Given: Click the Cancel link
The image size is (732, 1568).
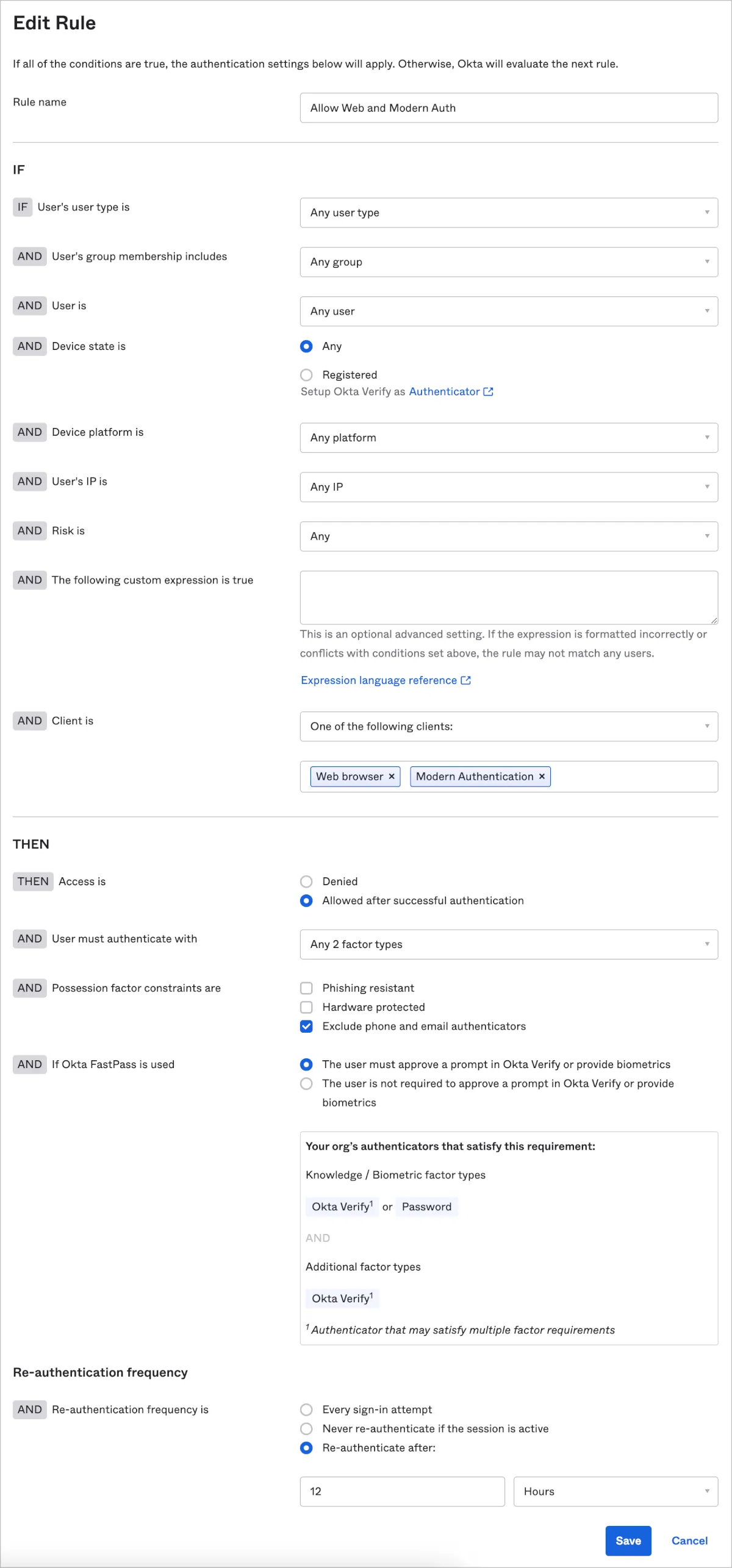Looking at the screenshot, I should pyautogui.click(x=689, y=1541).
